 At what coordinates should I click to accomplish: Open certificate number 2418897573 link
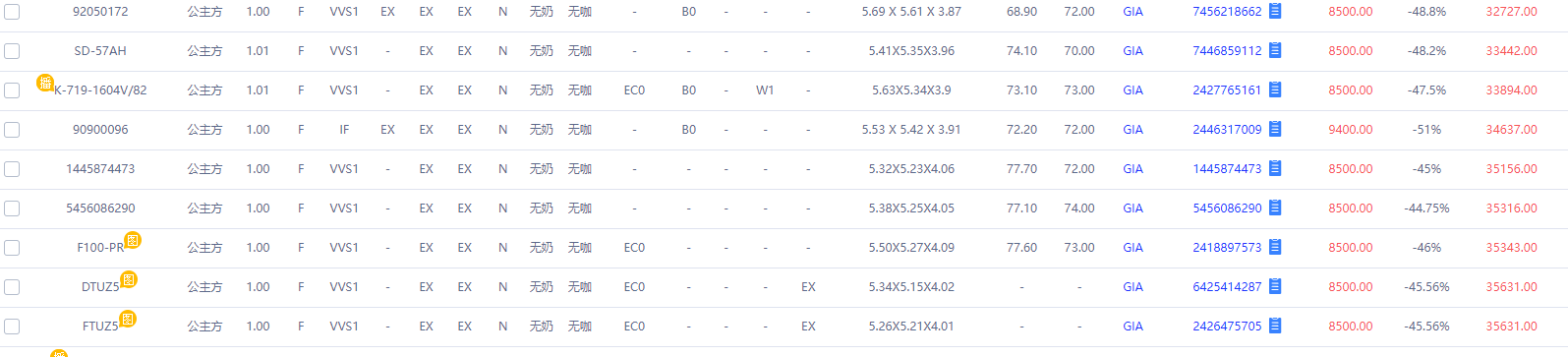1227,248
